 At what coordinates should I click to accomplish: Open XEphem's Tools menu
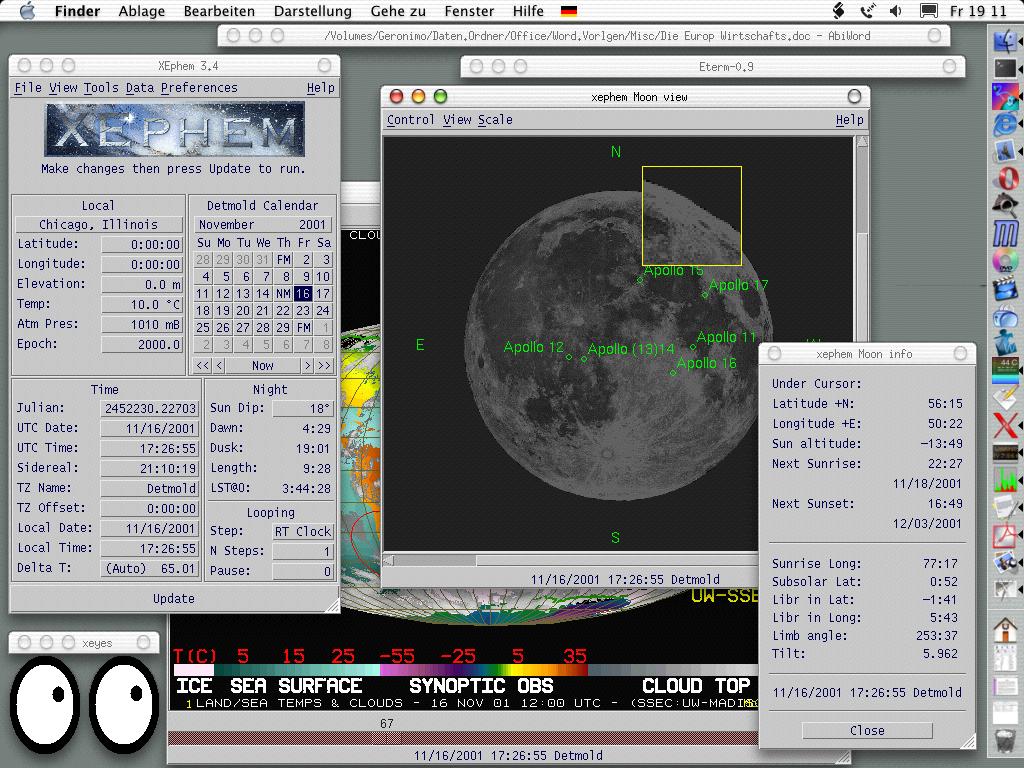[101, 88]
